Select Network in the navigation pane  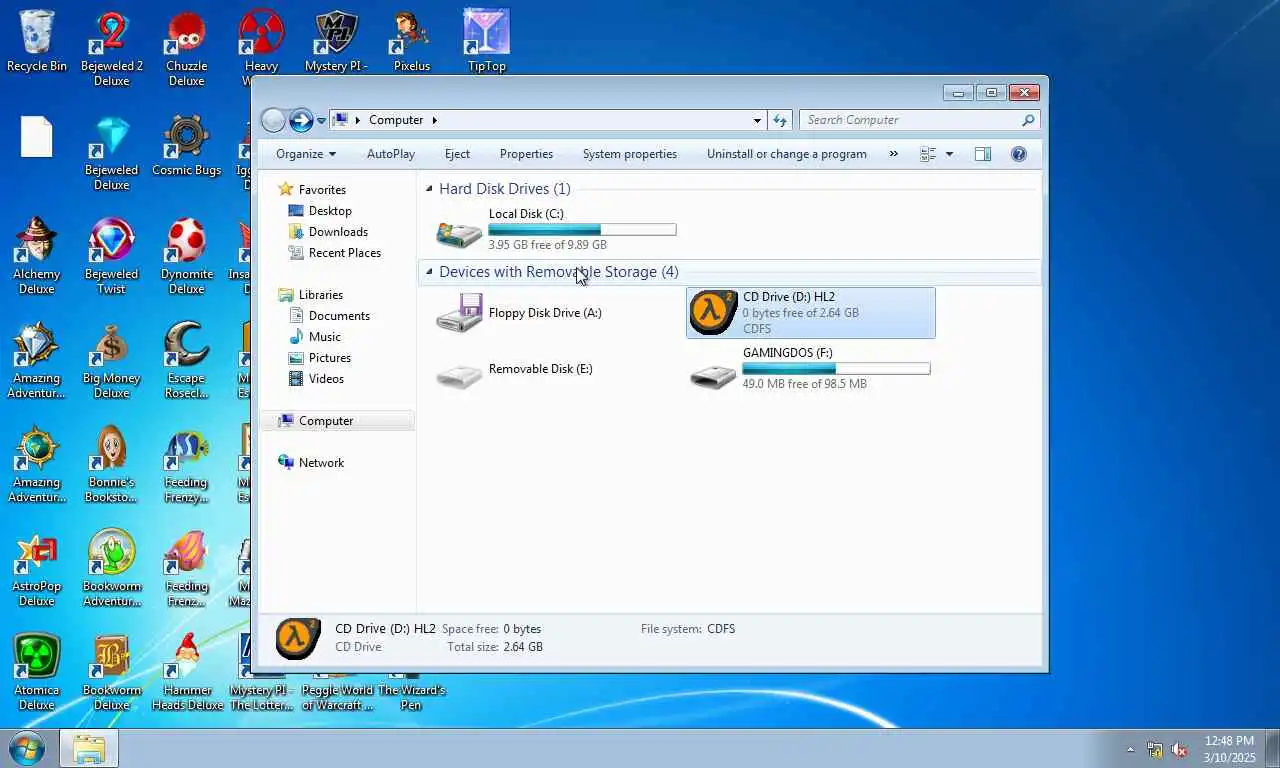tap(321, 463)
